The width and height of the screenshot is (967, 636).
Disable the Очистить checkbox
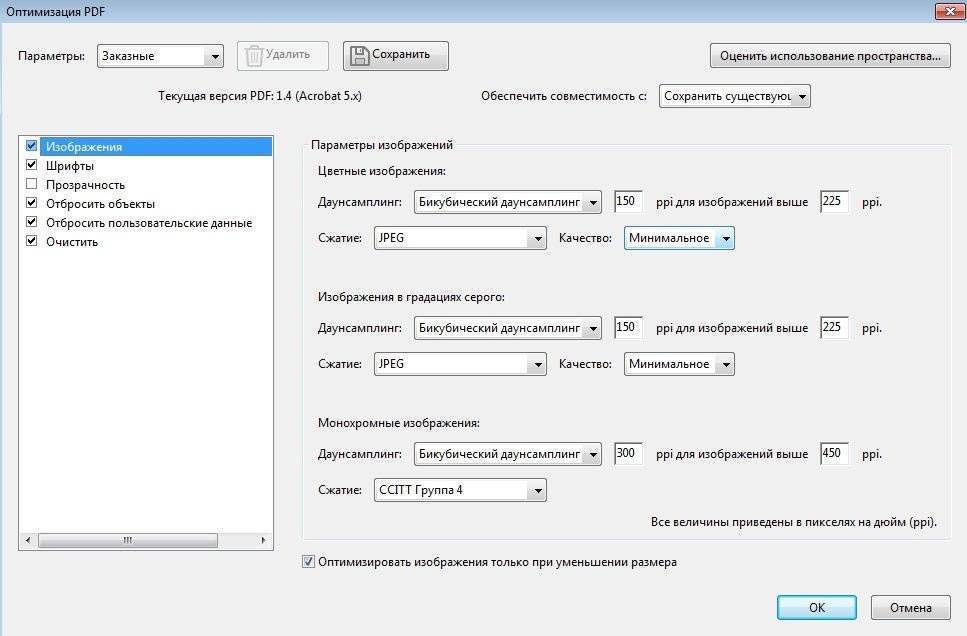click(x=32, y=241)
